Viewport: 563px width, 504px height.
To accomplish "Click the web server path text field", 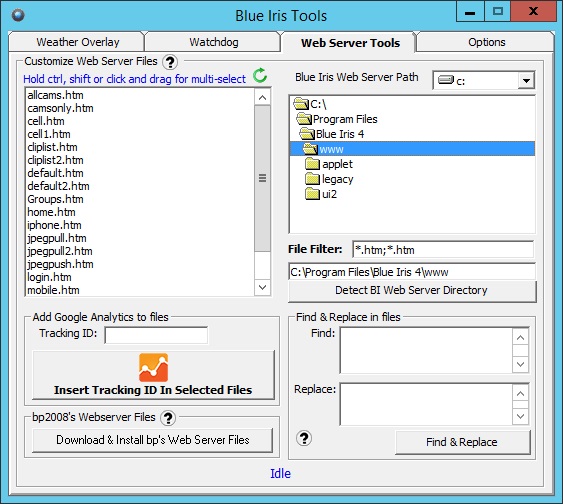I will coord(412,272).
